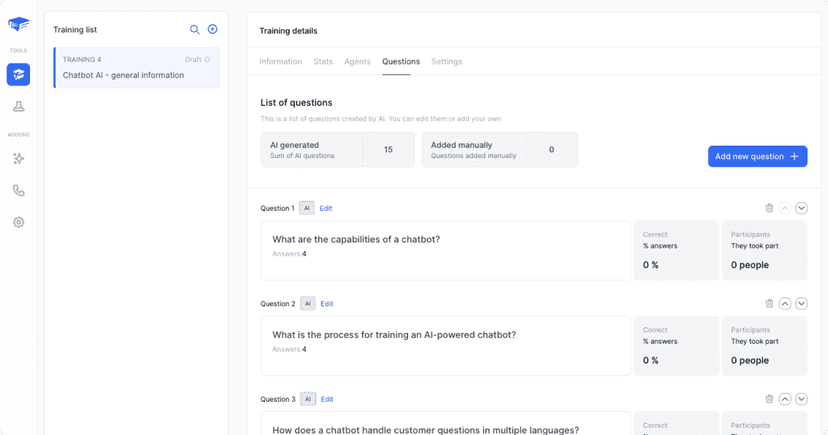Open the chatbot capabilities question card

(x=446, y=250)
